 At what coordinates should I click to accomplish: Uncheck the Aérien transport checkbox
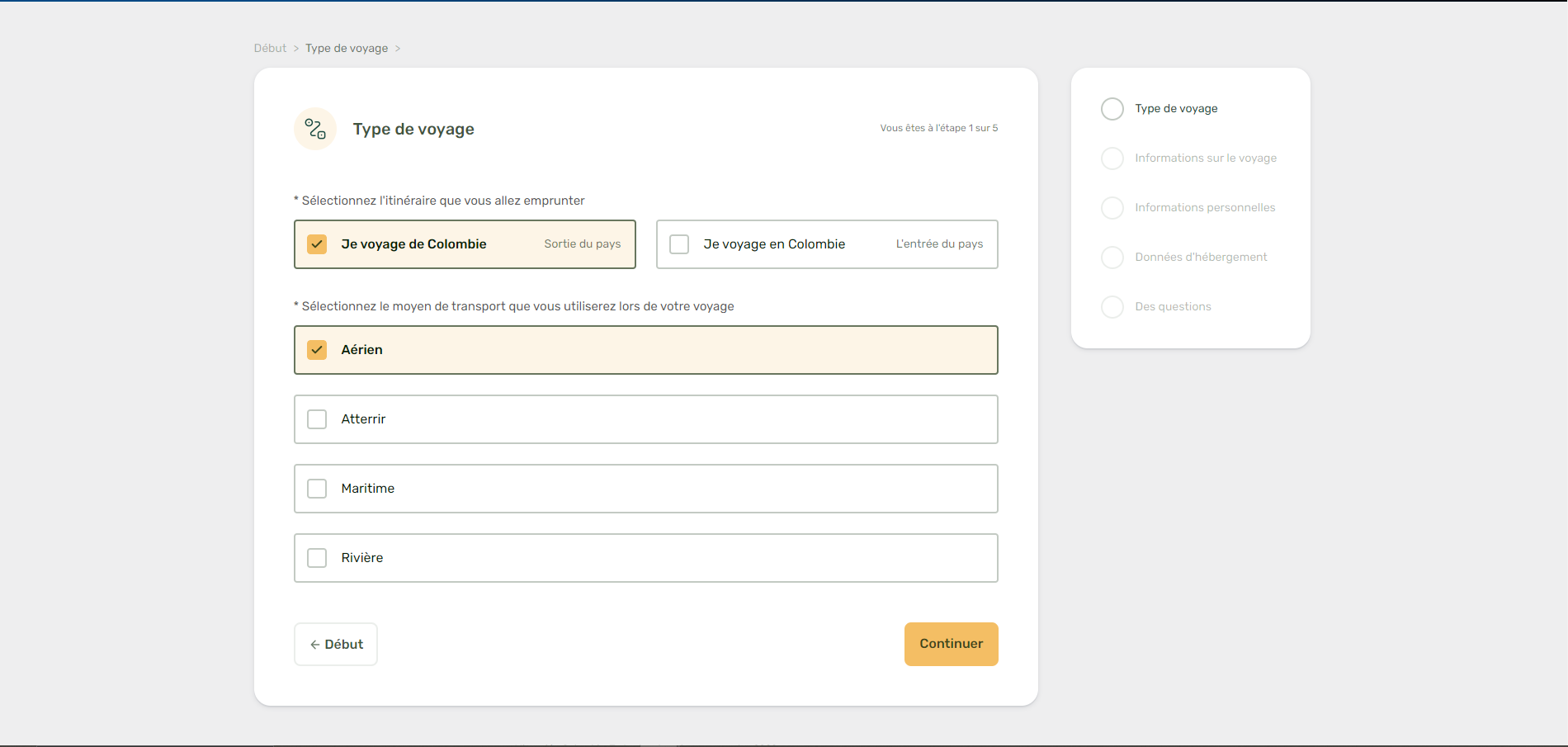pyautogui.click(x=317, y=350)
